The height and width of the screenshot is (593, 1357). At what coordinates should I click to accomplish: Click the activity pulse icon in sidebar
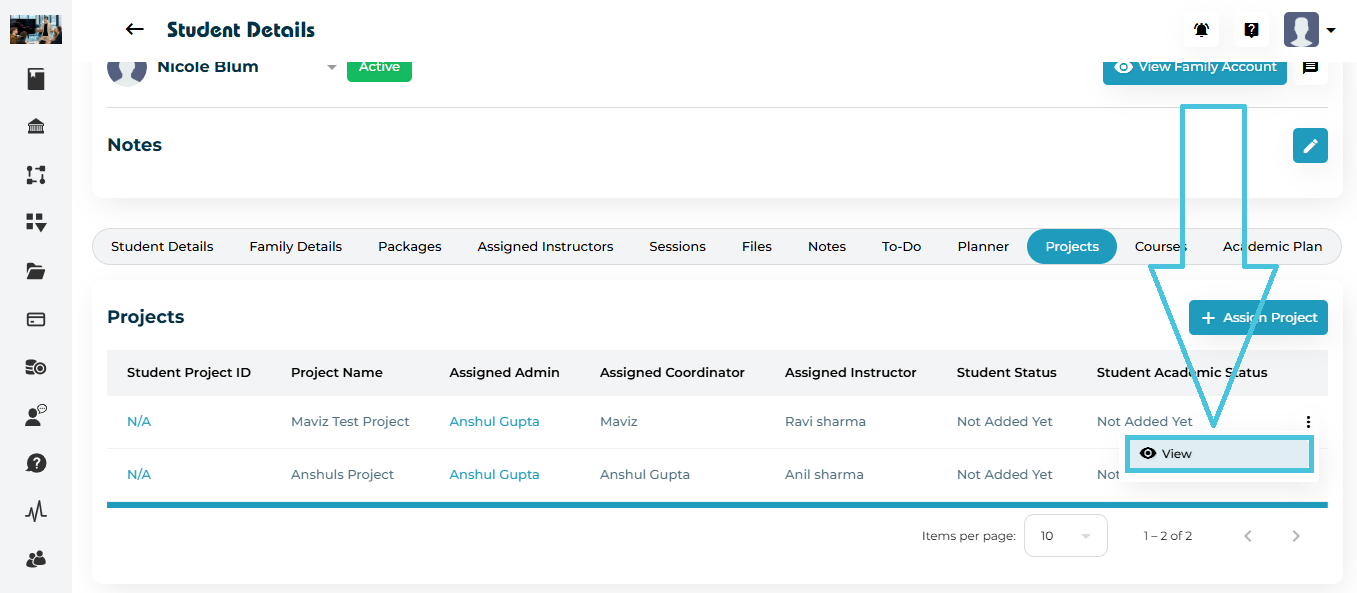(36, 512)
